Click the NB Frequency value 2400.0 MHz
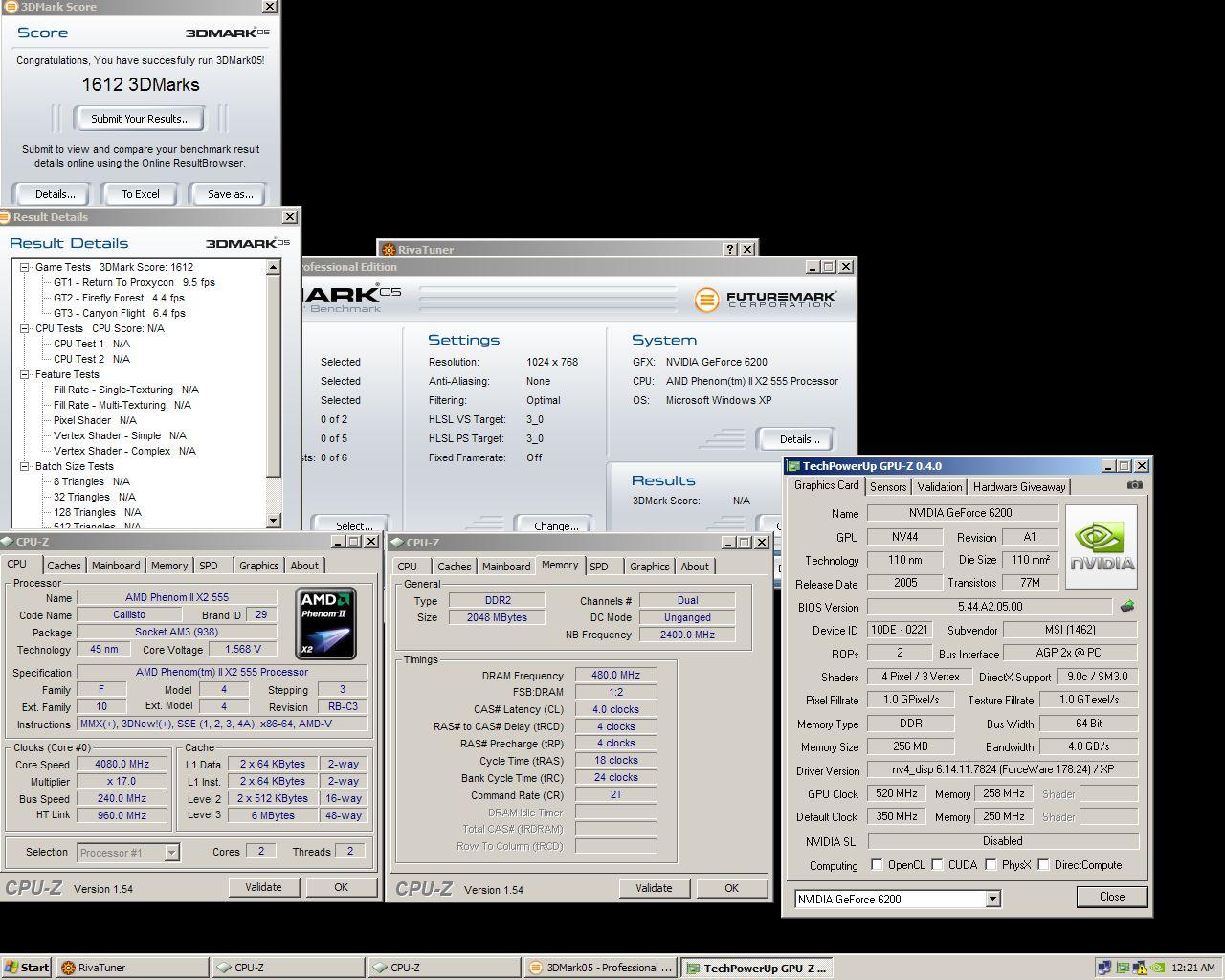The height and width of the screenshot is (980, 1225). click(687, 634)
